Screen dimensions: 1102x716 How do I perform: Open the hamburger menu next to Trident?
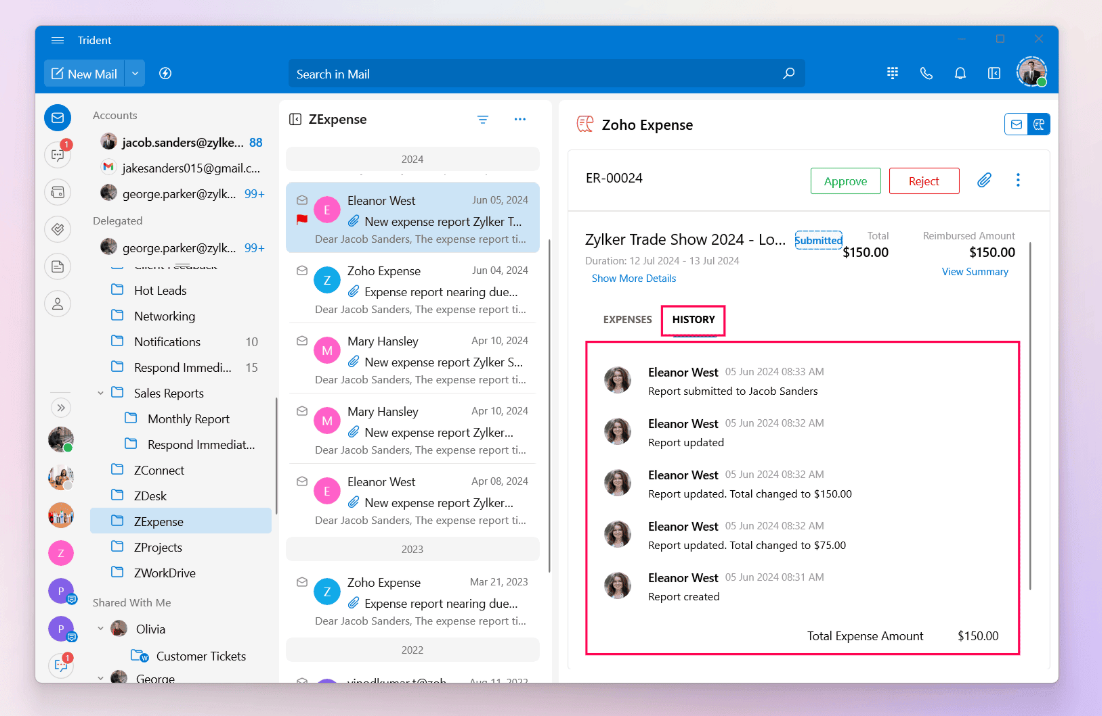coord(58,40)
